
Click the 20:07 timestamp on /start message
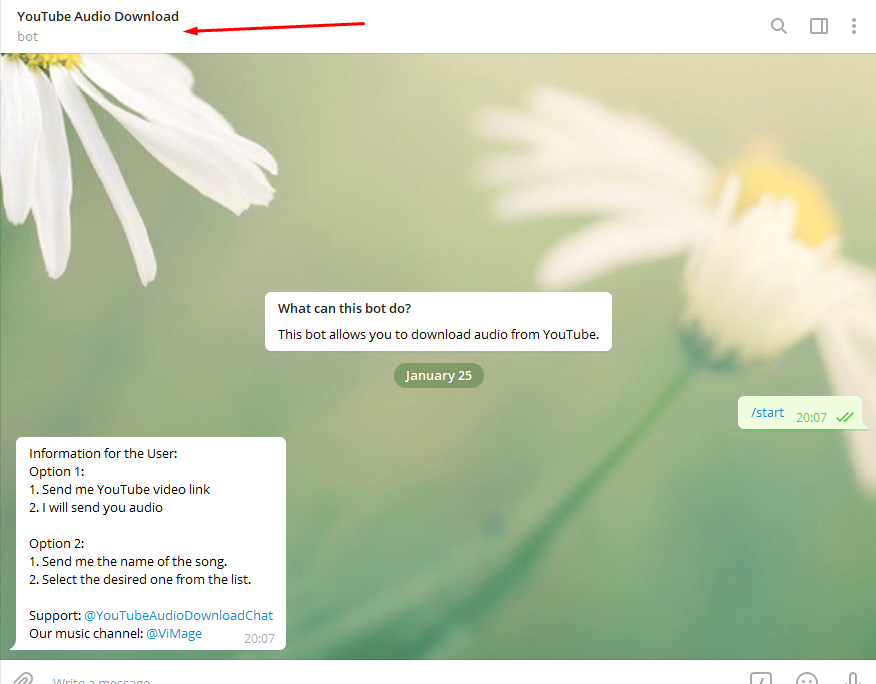[811, 417]
